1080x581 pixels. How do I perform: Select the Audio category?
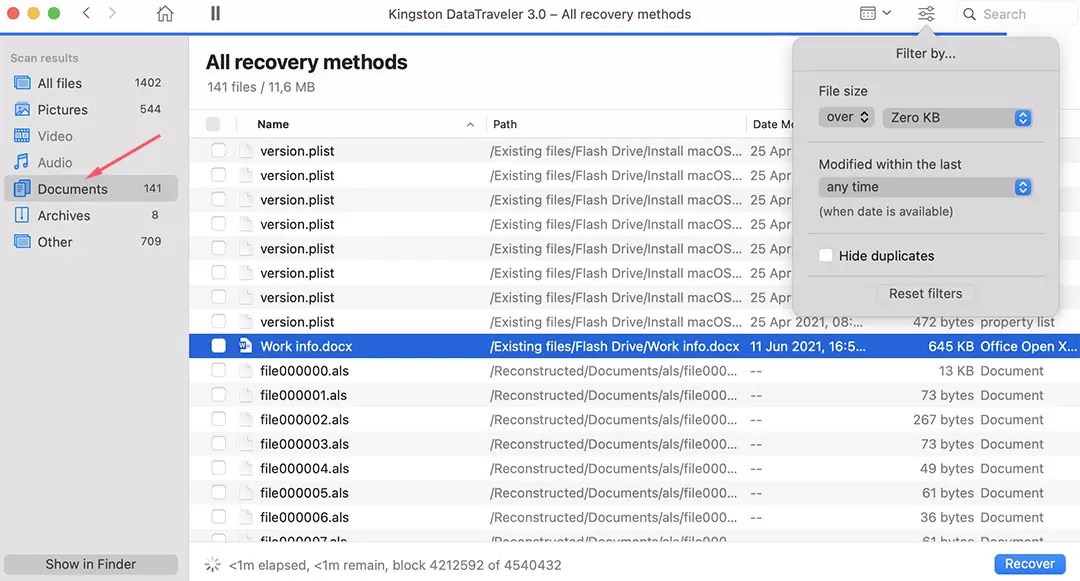coord(57,162)
